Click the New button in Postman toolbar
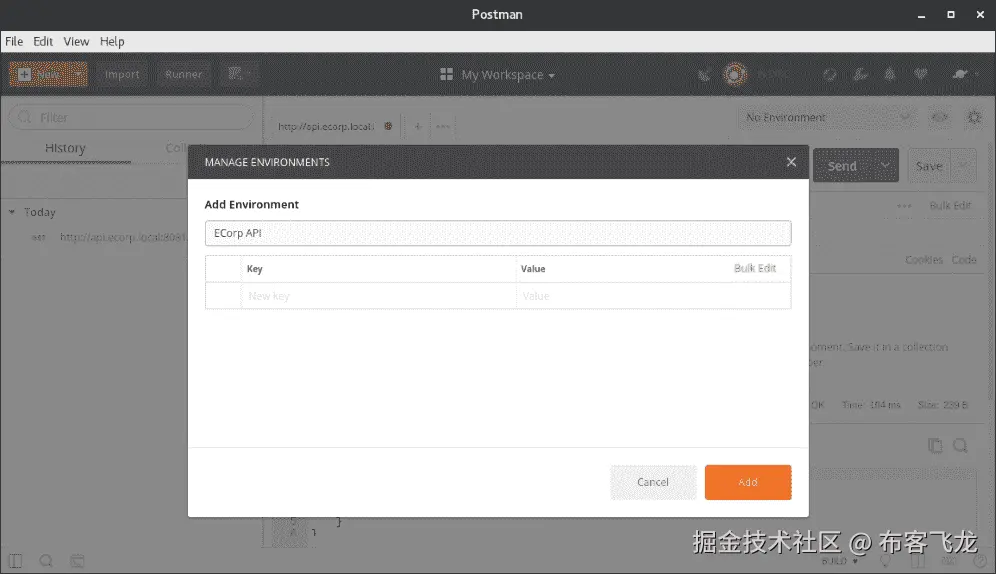Viewport: 996px width, 574px height. pos(39,74)
